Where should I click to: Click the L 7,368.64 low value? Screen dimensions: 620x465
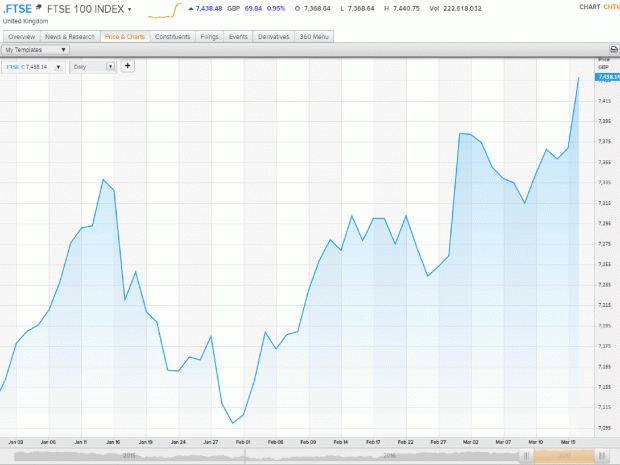coord(357,8)
